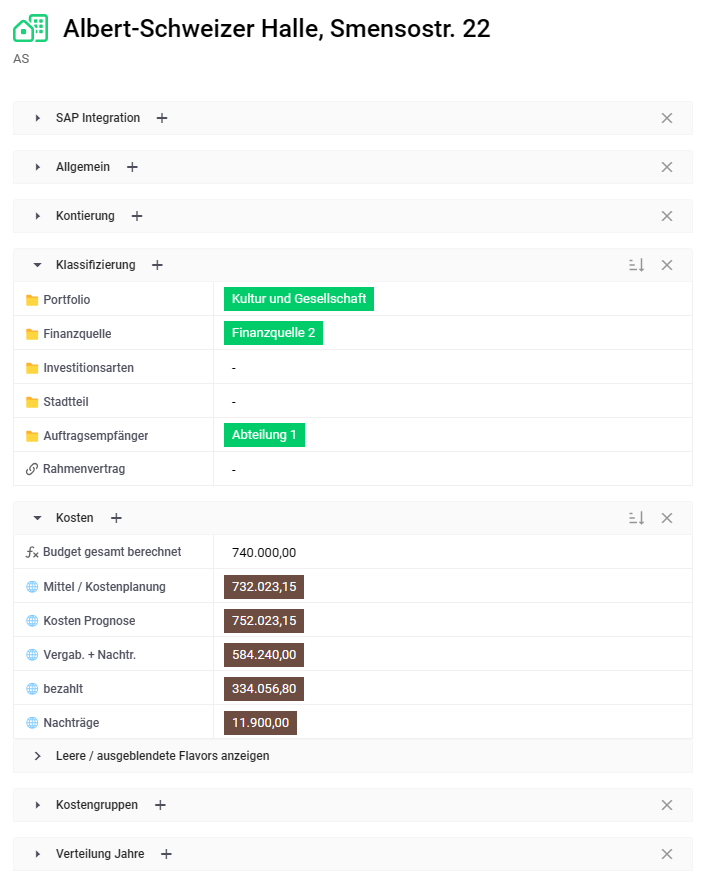Image resolution: width=711 pixels, height=874 pixels.
Task: Click the globe icon for Nachträge
Action: pyautogui.click(x=32, y=723)
